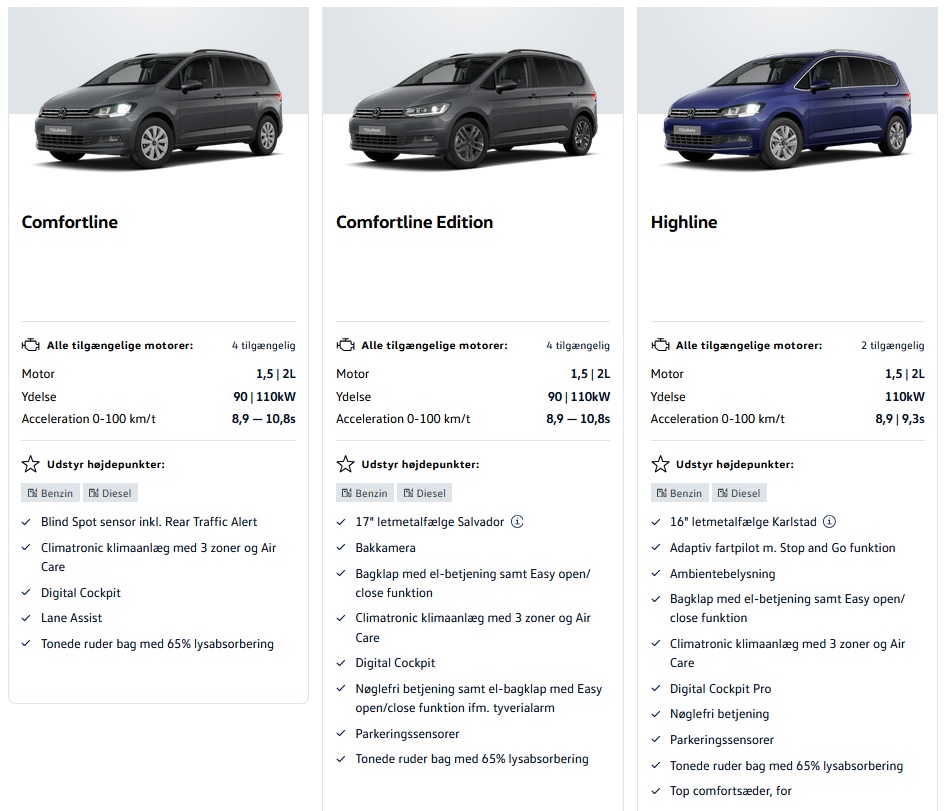This screenshot has height=811, width=951.
Task: Select Diesel tag in Comfortline card
Action: 110,493
